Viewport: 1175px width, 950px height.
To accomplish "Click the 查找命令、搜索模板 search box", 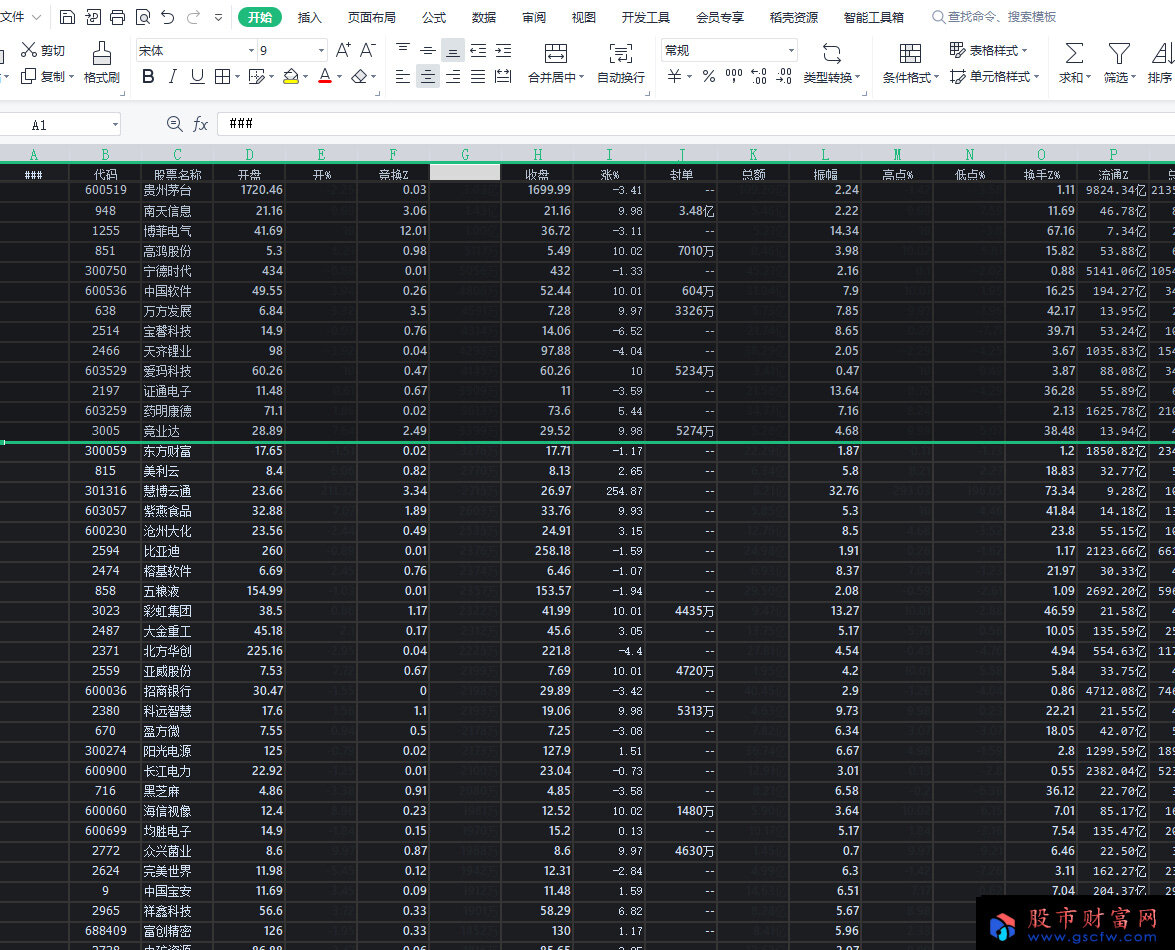I will pos(994,16).
